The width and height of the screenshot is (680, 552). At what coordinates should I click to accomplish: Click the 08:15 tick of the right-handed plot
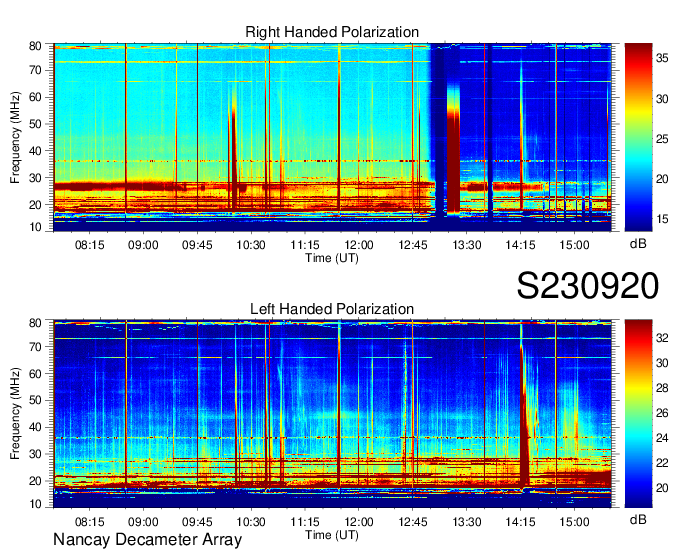tap(89, 245)
